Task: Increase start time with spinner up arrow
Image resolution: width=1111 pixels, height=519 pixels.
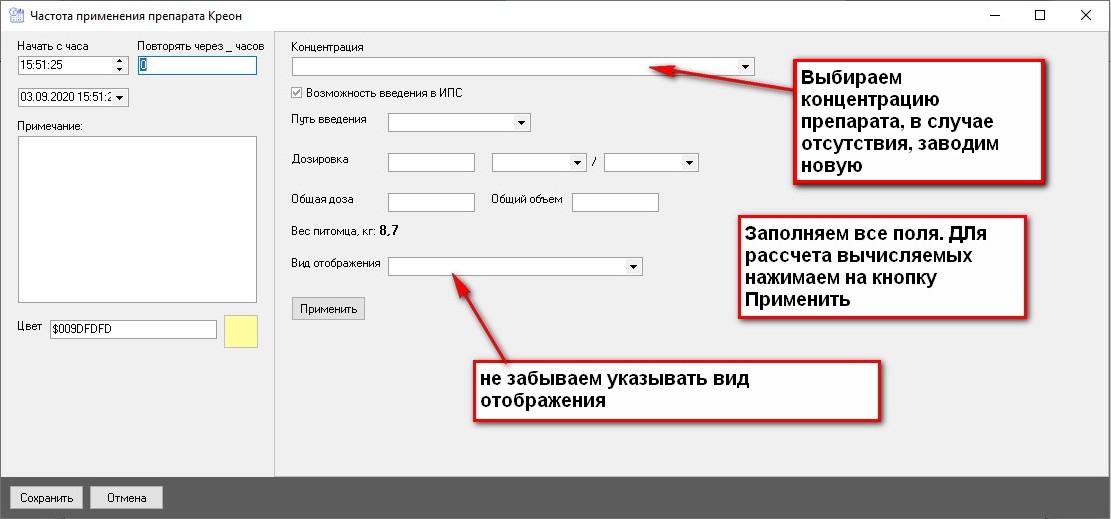Action: 121,61
